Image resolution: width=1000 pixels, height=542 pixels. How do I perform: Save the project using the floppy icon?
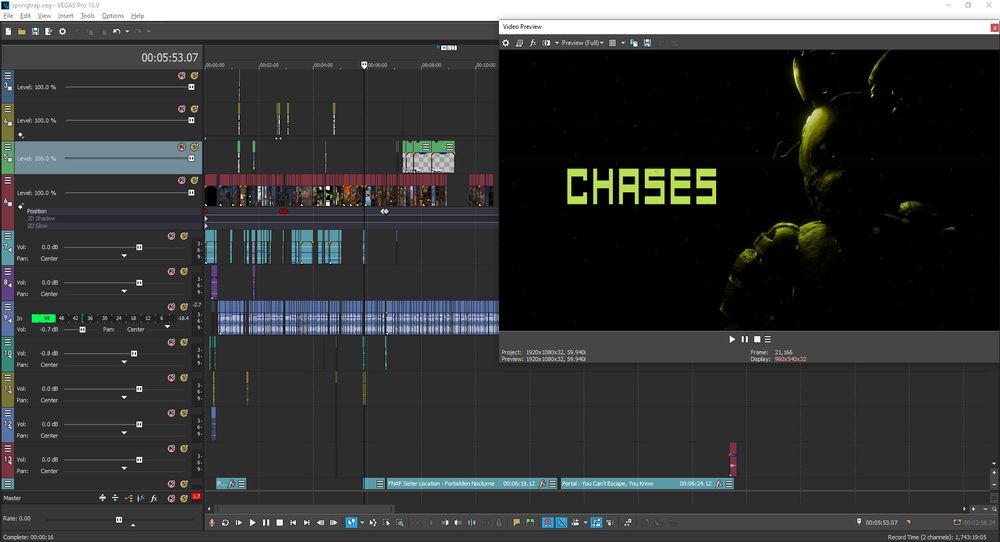point(35,31)
